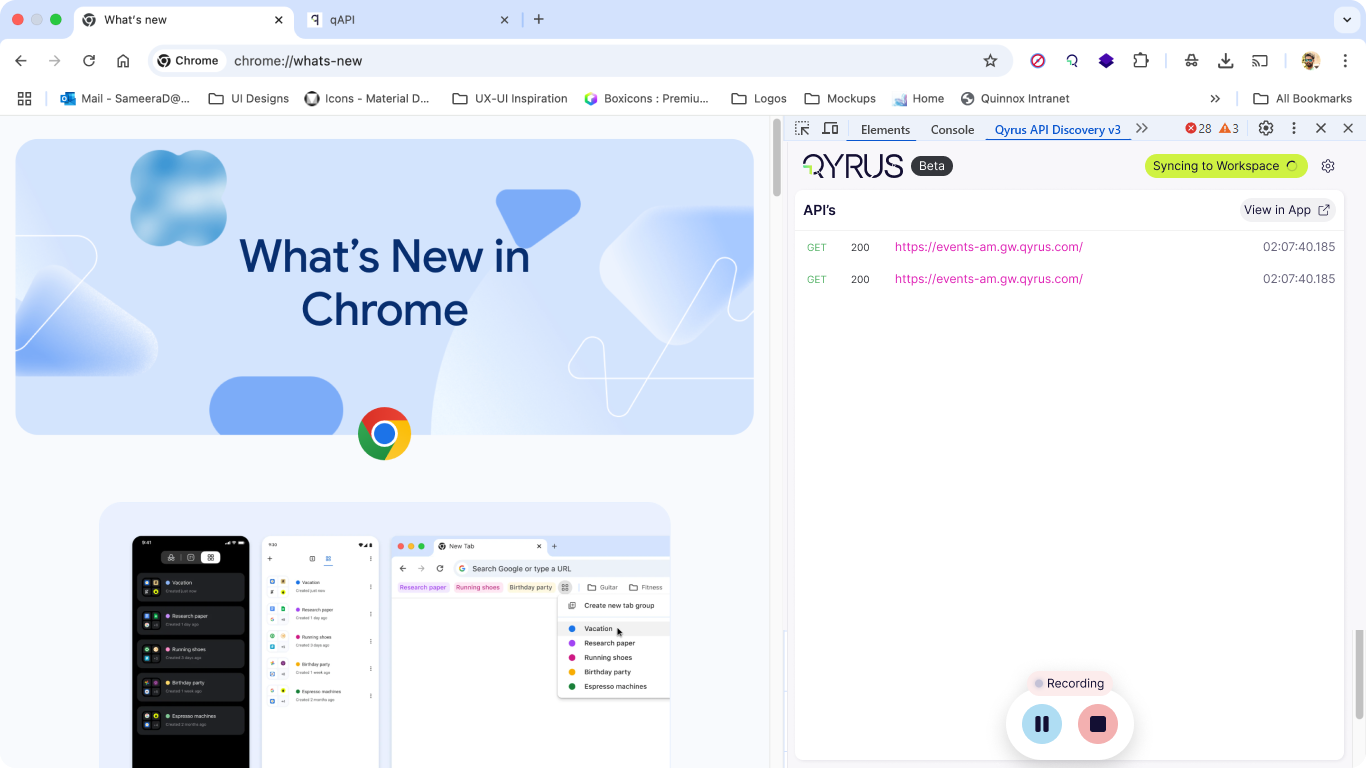Open the Elements tab in DevTools

(885, 129)
